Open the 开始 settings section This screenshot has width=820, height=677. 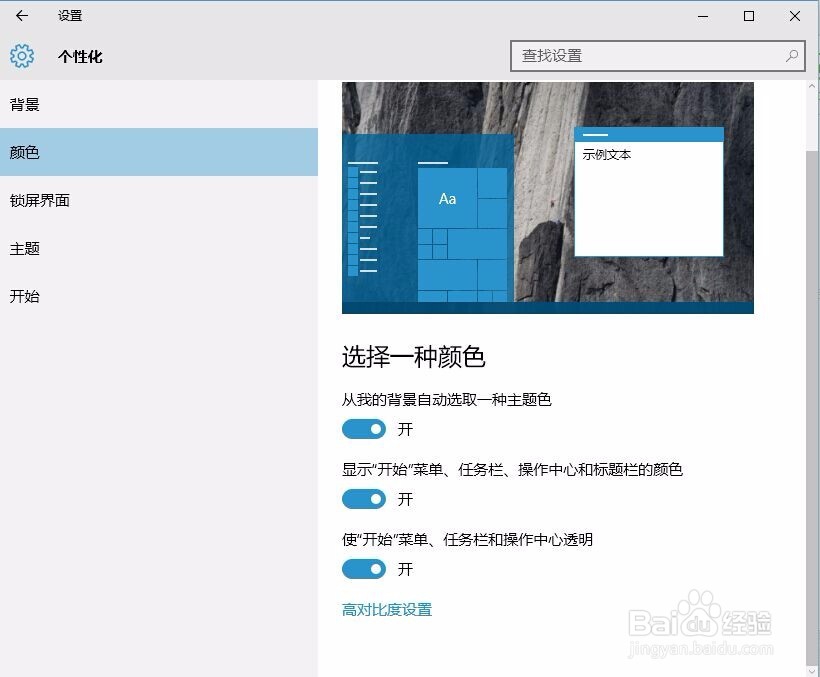click(x=24, y=296)
